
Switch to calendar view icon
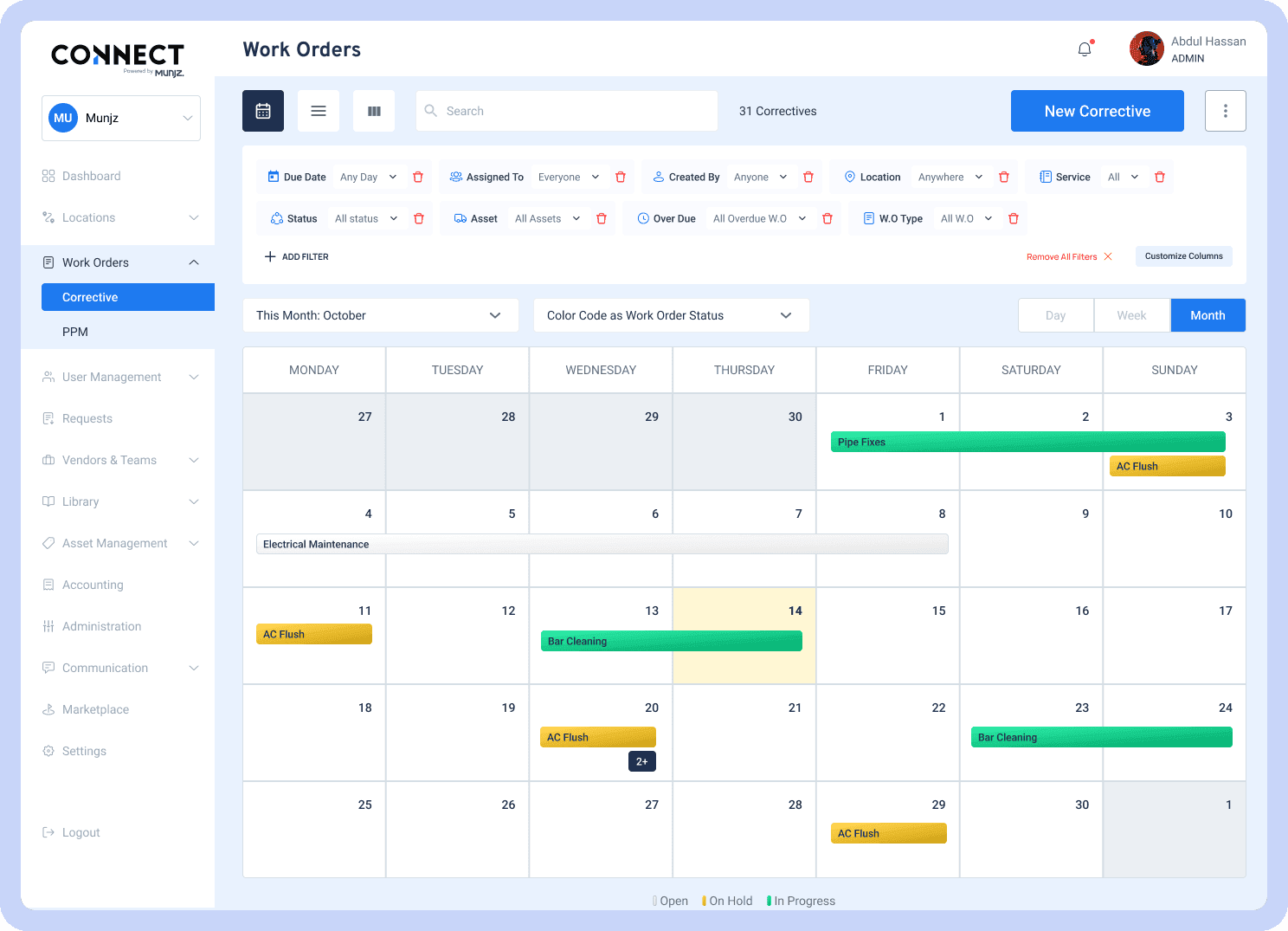(x=263, y=111)
